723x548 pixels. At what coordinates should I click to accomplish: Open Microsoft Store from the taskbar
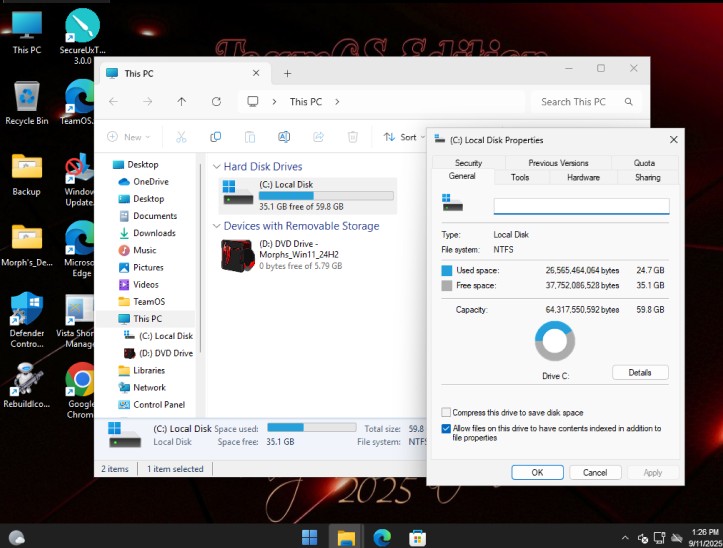[417, 537]
